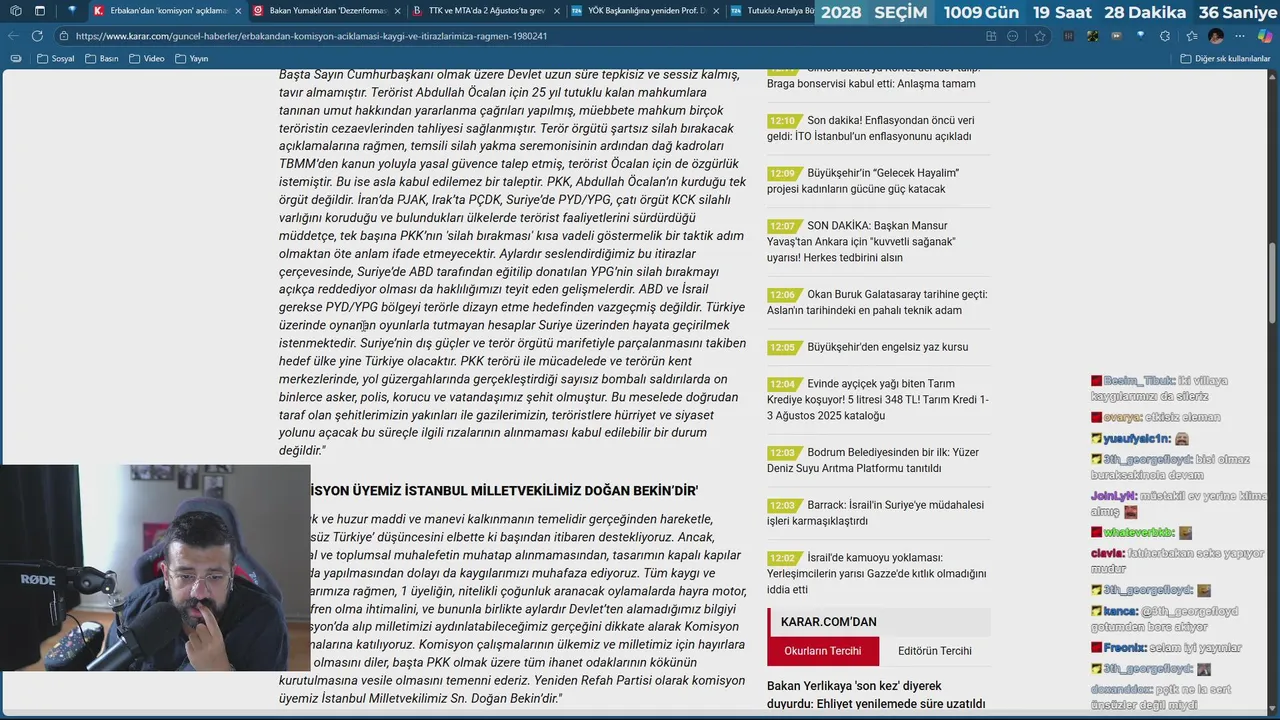This screenshot has width=1280, height=720.
Task: Click the İSTANBUL MİLLETVEKİLİMİZ DOĞAN BEKİN'DİR subheading
Action: 505,491
